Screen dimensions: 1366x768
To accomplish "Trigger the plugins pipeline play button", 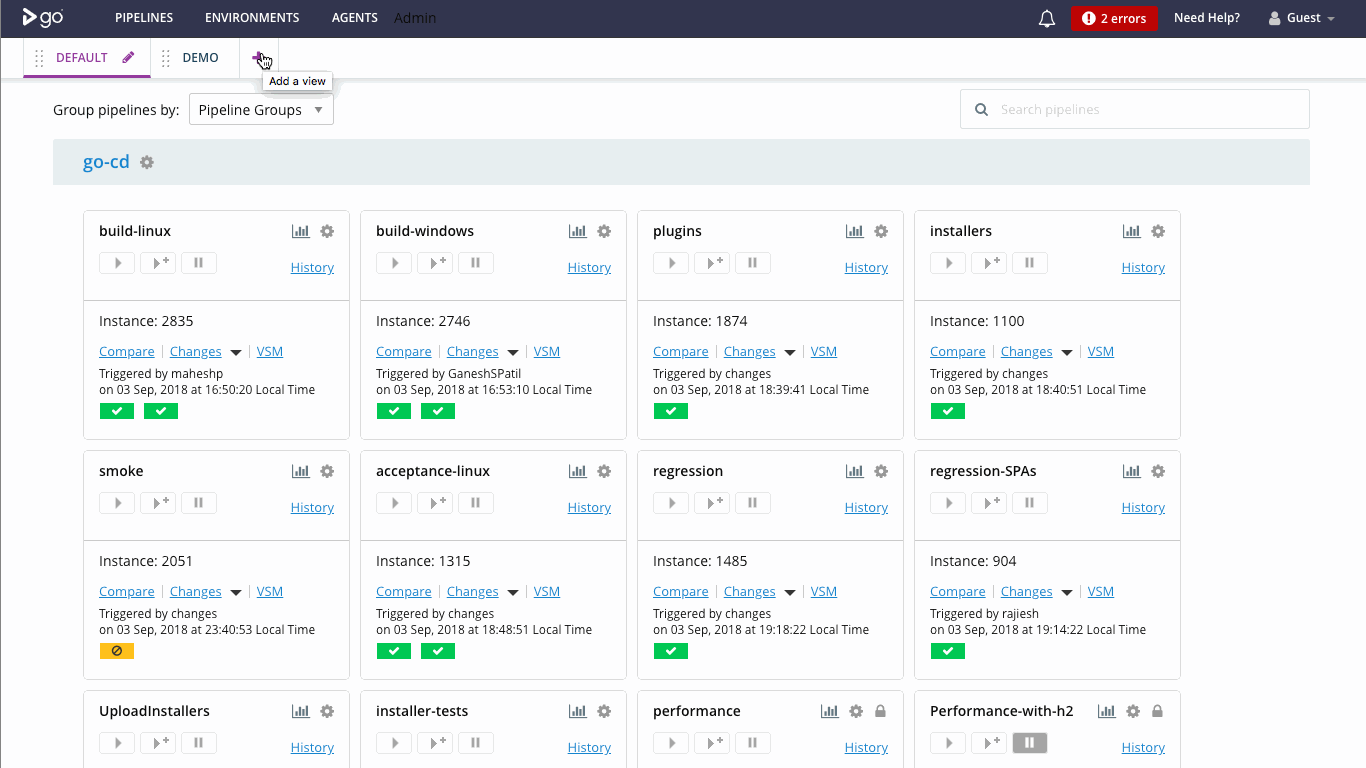I will pyautogui.click(x=671, y=263).
